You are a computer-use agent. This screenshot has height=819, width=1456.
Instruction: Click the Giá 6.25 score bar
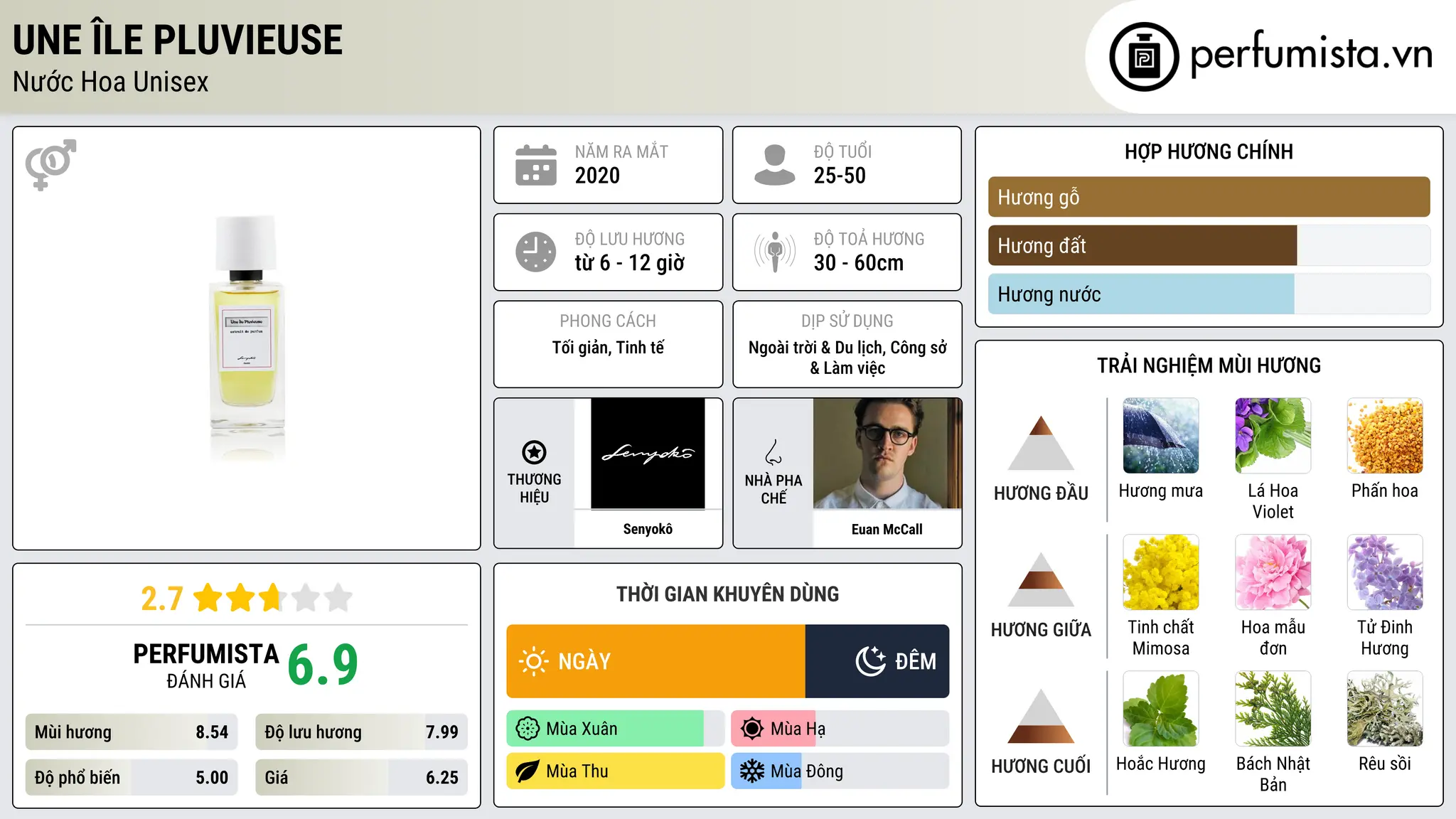coord(361,778)
